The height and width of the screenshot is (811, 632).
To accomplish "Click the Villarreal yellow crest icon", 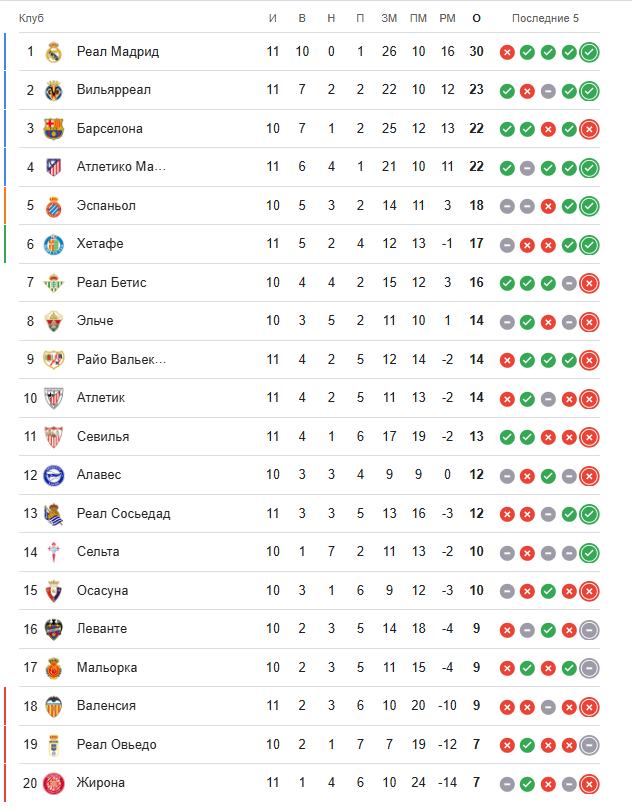I will point(54,90).
